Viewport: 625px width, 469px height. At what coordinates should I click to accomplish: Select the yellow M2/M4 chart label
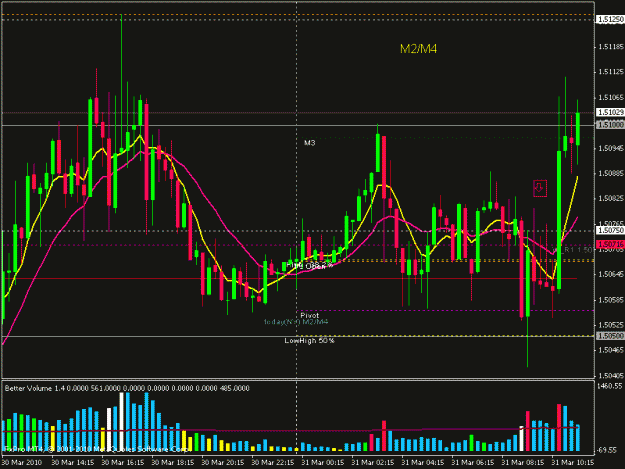[x=418, y=49]
